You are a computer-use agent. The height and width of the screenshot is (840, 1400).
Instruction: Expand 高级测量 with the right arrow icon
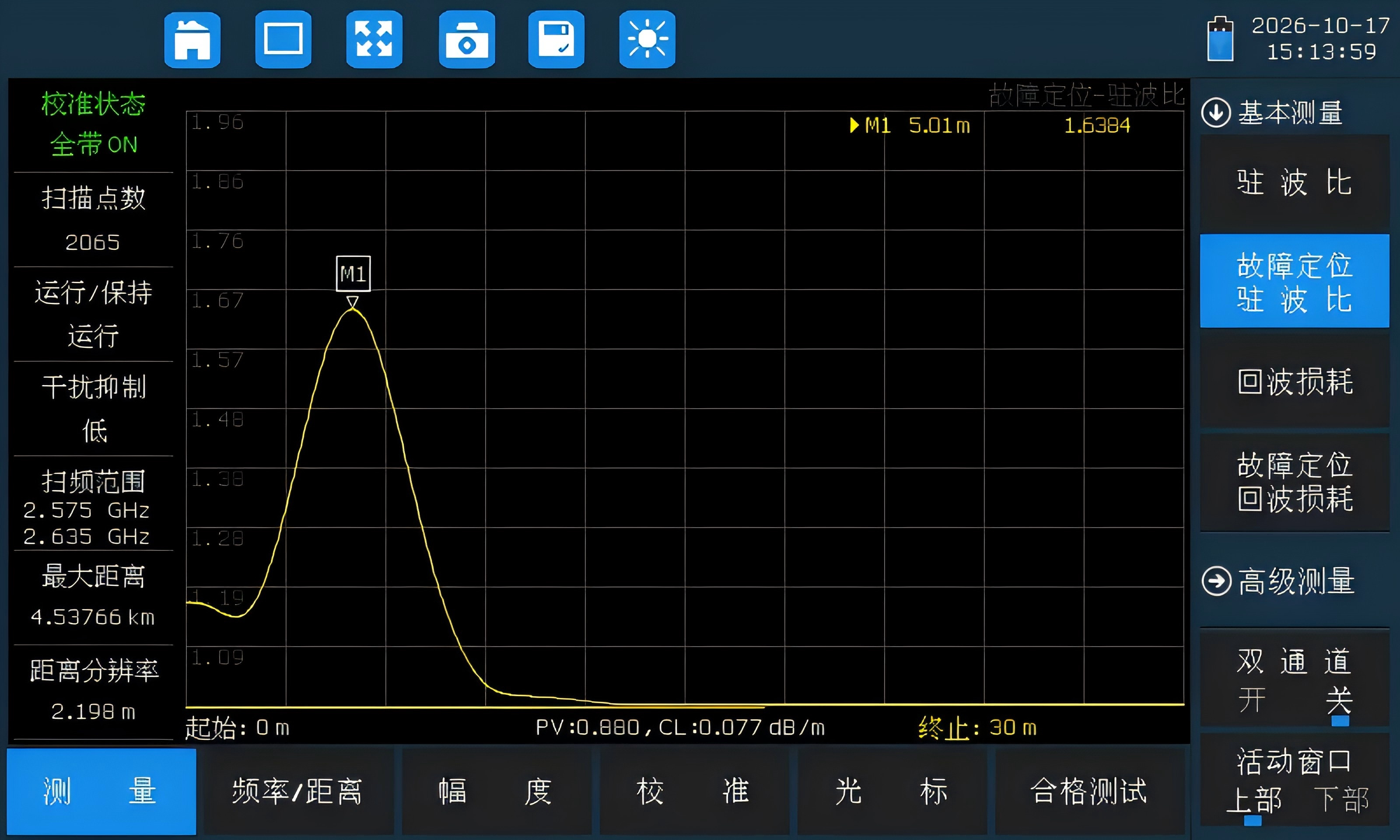1216,581
